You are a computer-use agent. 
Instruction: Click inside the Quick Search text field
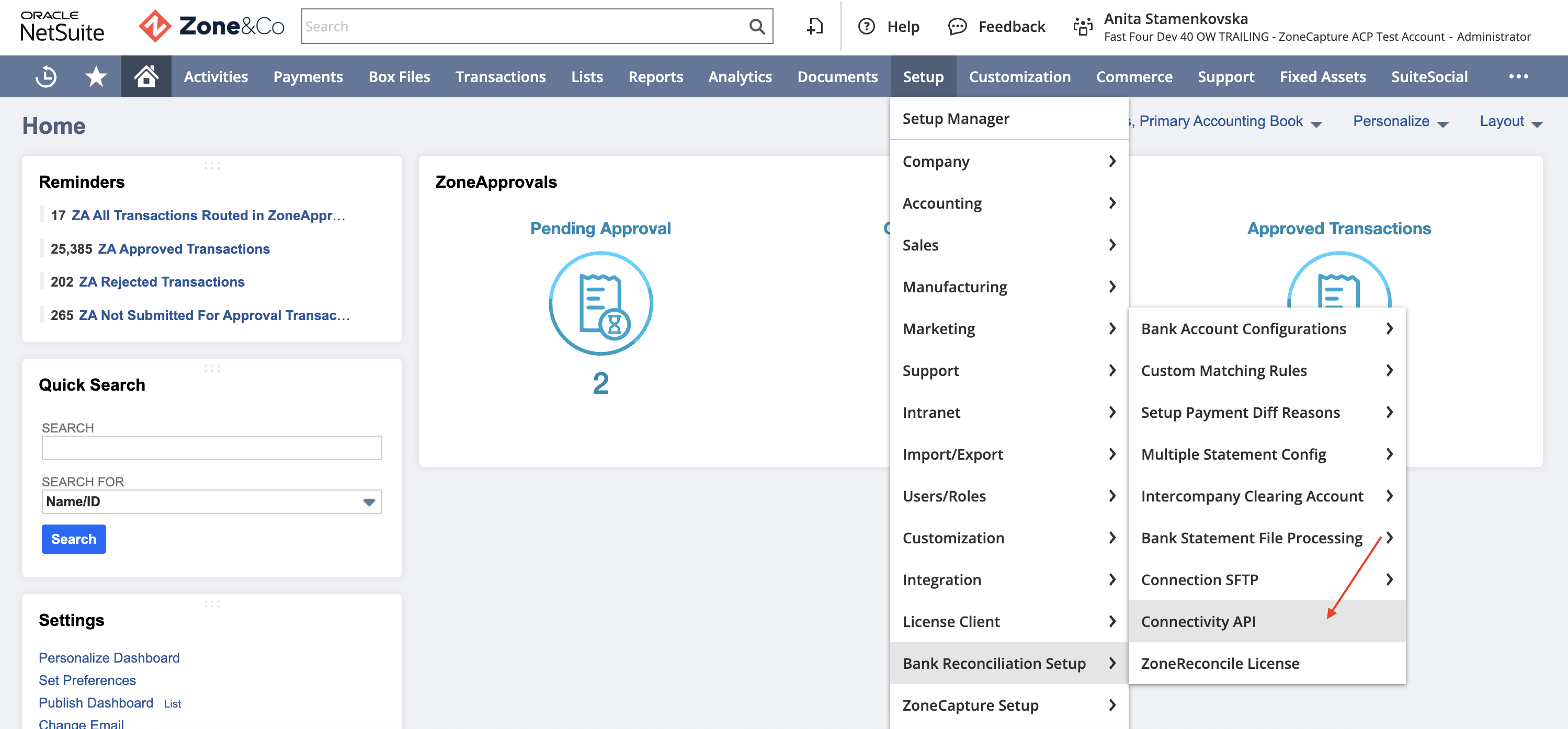pyautogui.click(x=211, y=447)
